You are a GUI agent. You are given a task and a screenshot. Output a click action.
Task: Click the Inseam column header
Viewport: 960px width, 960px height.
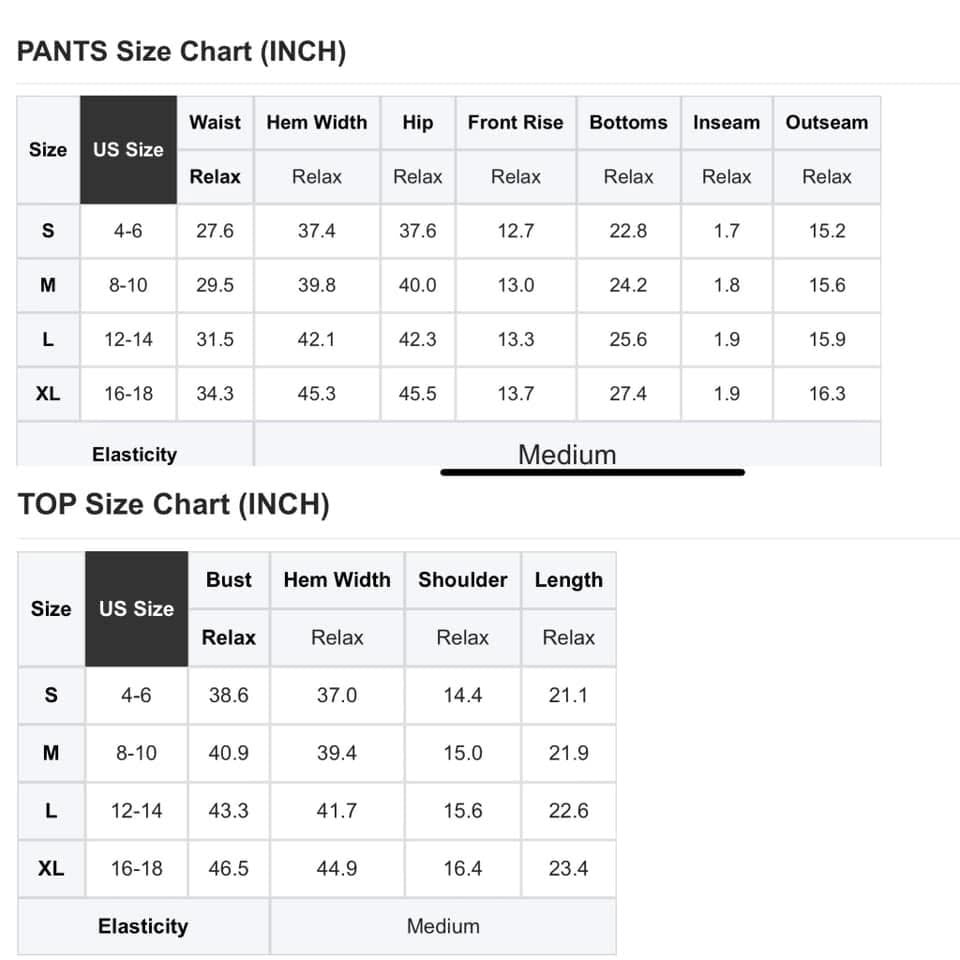[x=726, y=122]
